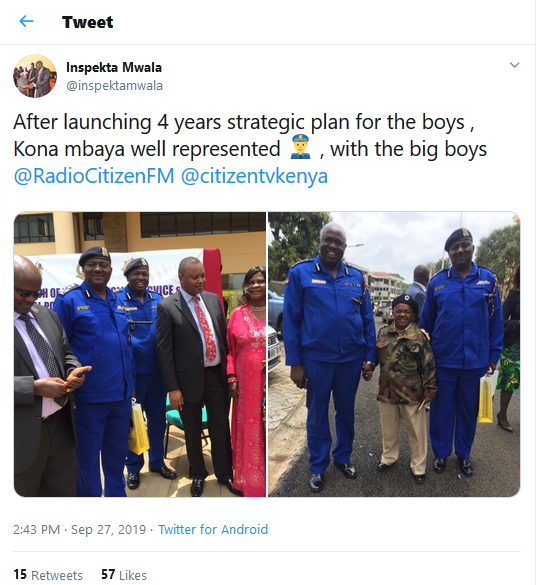
Task: Open Inspekta Mwala's profile avatar
Action: 35,76
